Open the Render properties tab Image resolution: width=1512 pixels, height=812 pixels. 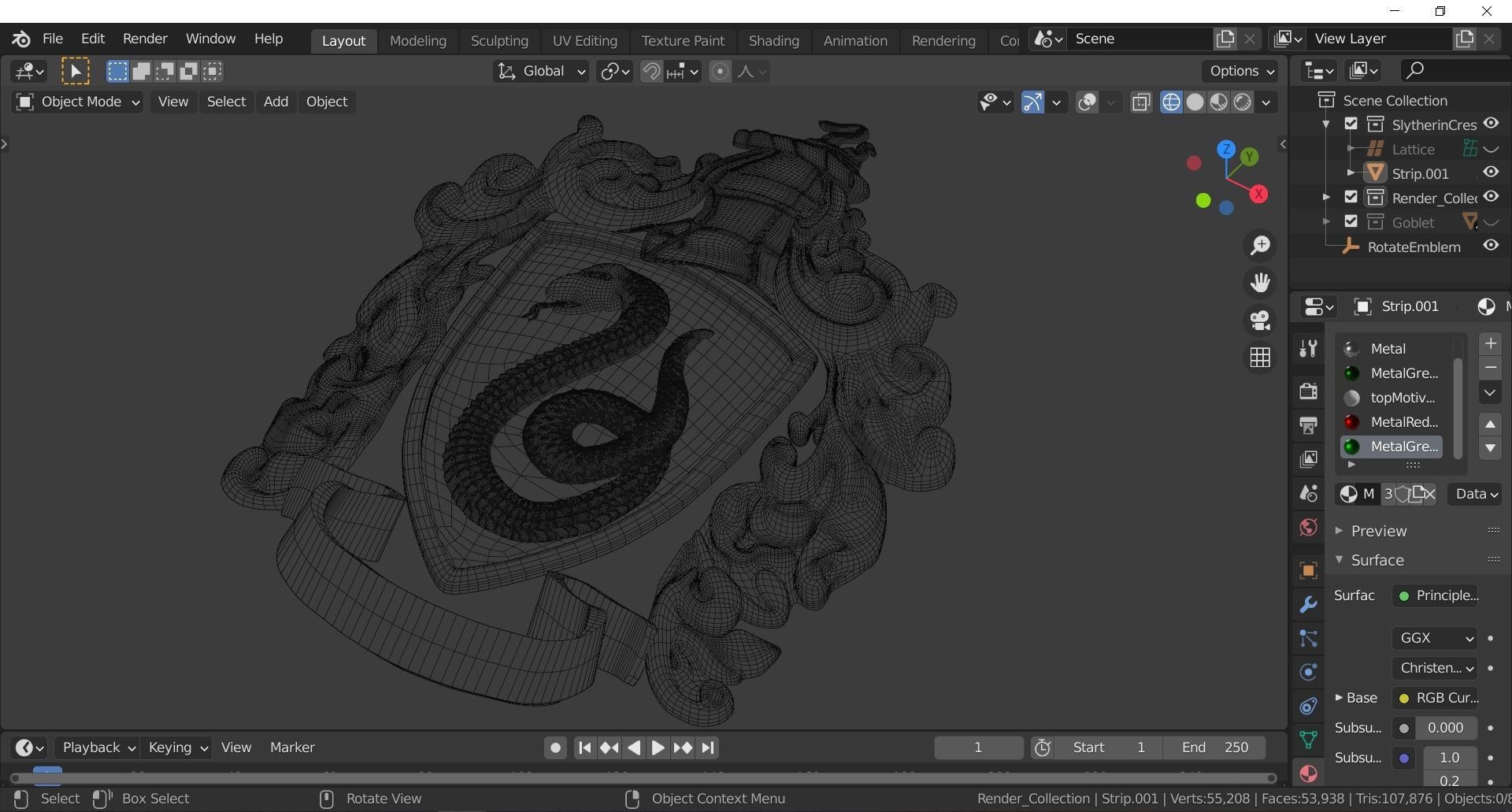pos(1308,391)
